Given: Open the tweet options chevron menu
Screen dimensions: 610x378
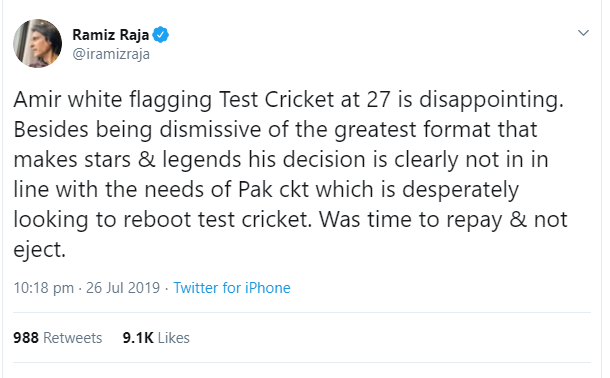Looking at the screenshot, I should tap(583, 33).
